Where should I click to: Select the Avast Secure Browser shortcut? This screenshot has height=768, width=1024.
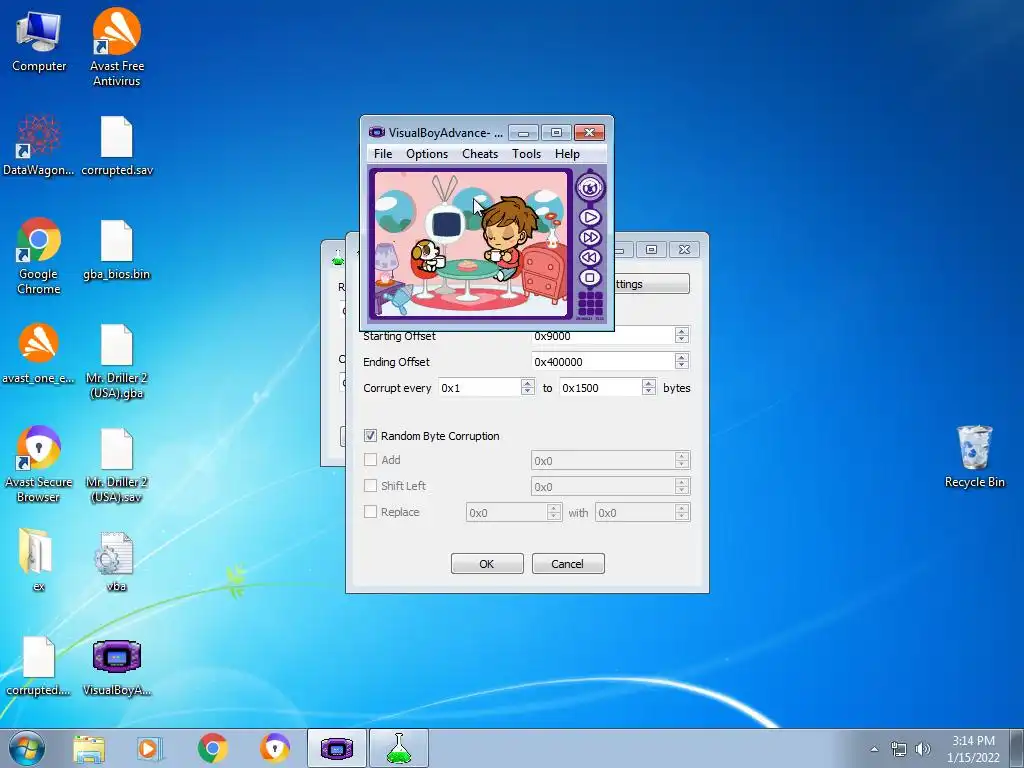click(39, 464)
